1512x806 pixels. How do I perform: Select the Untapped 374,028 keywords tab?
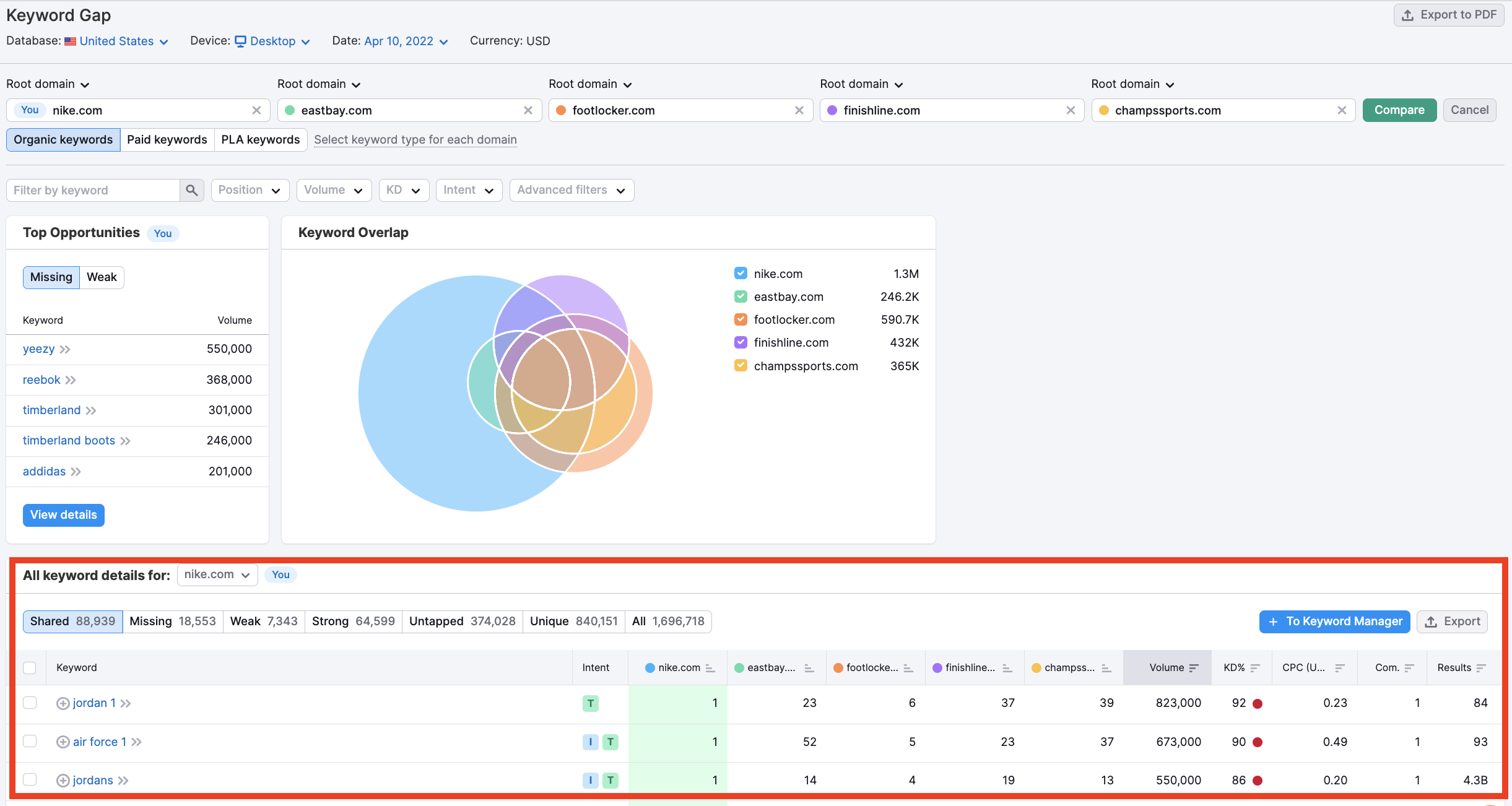(463, 622)
